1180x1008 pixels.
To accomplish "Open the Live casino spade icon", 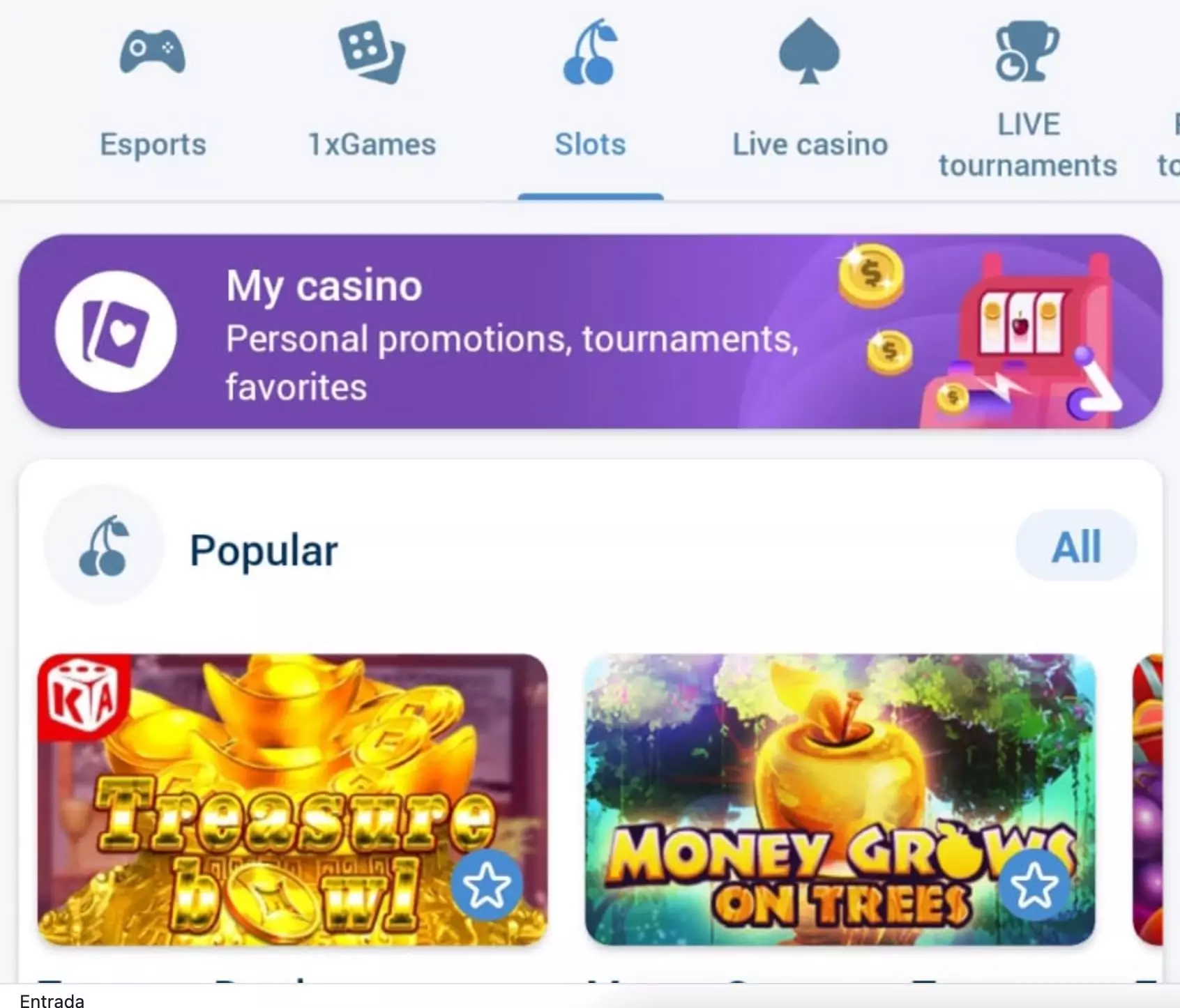I will pyautogui.click(x=809, y=51).
